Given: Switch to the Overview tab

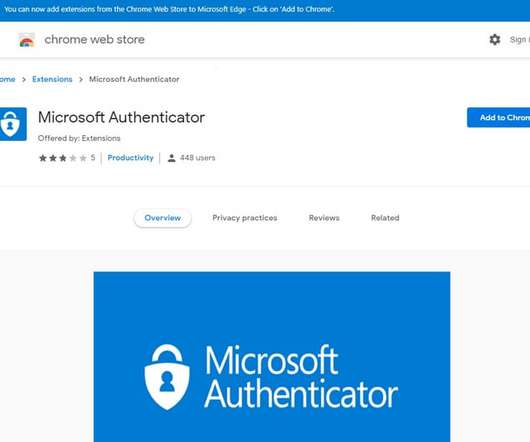Looking at the screenshot, I should tap(163, 218).
